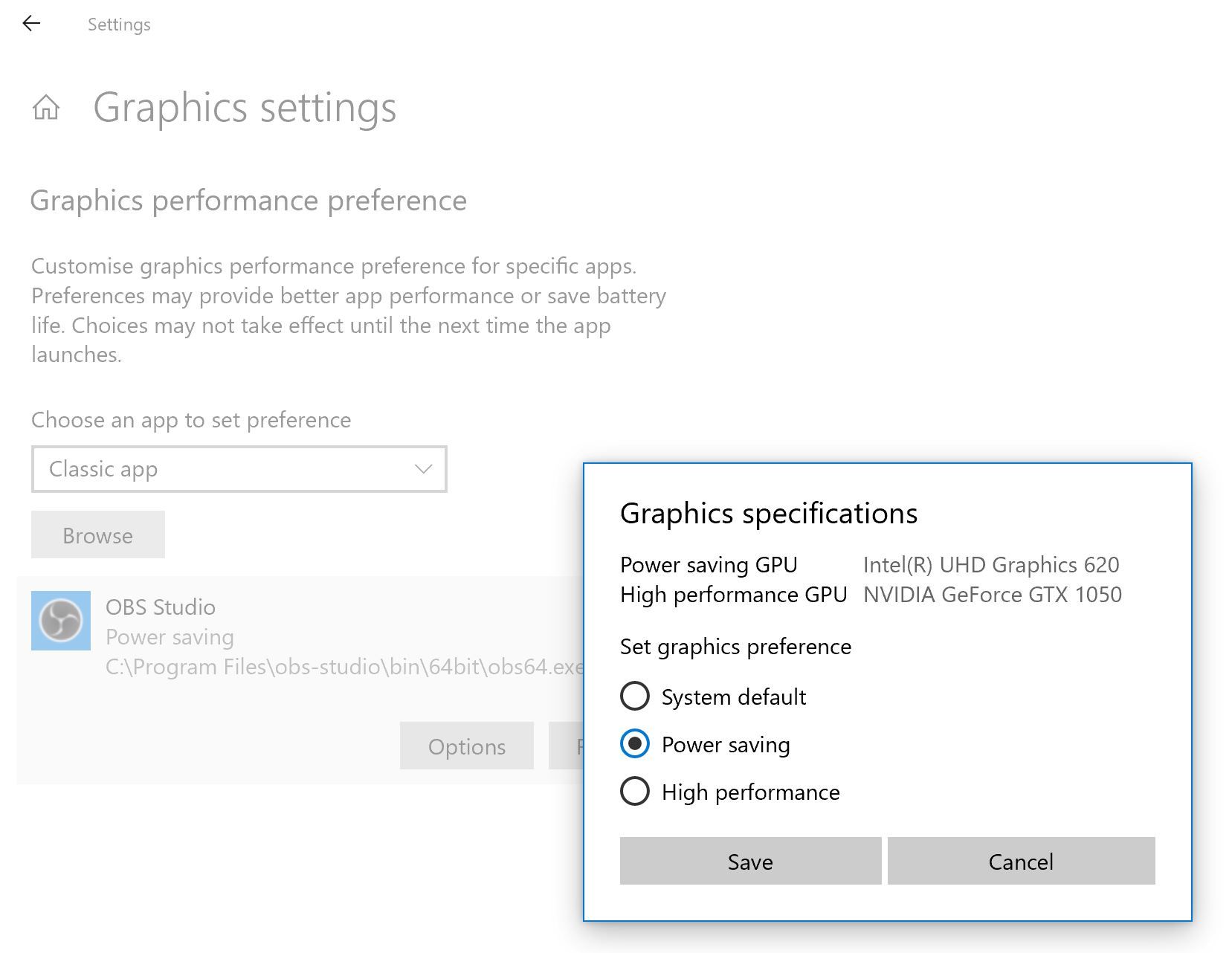Click the Settings label in the title bar

click(119, 24)
